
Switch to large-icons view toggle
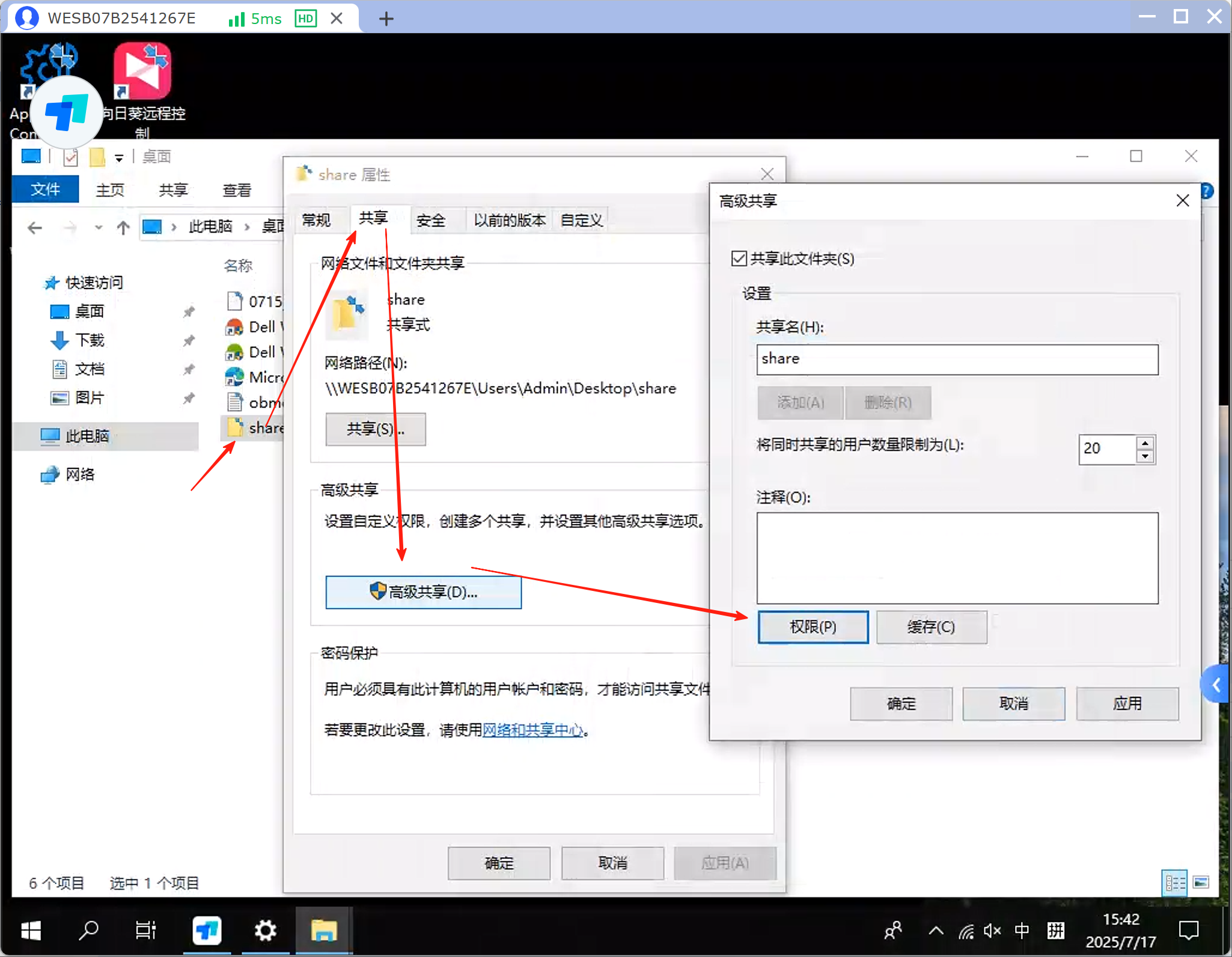click(x=1201, y=882)
